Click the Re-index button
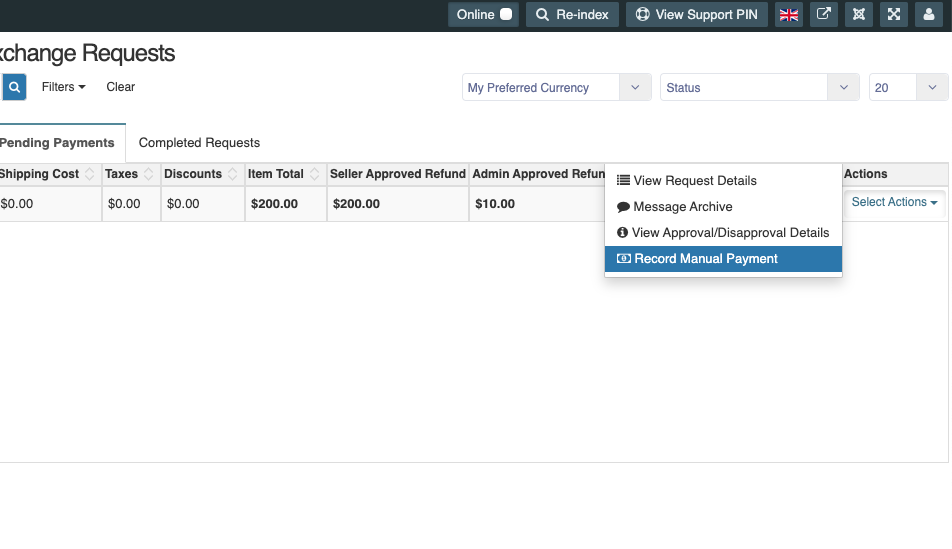Viewport: 952px width, 549px height. pyautogui.click(x=572, y=15)
